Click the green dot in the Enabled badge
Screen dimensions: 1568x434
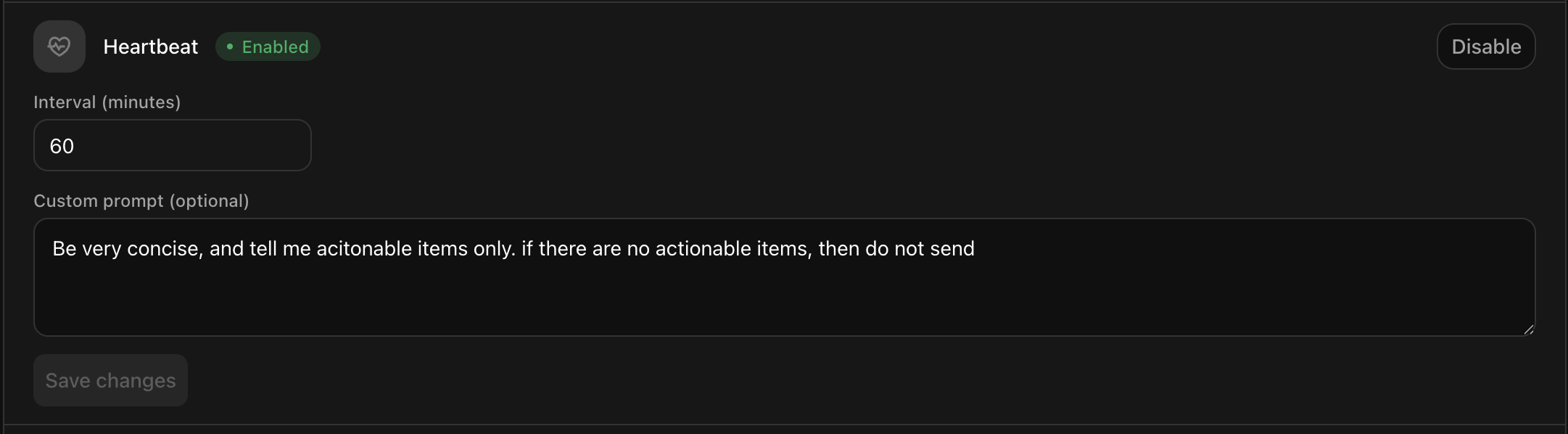[229, 46]
